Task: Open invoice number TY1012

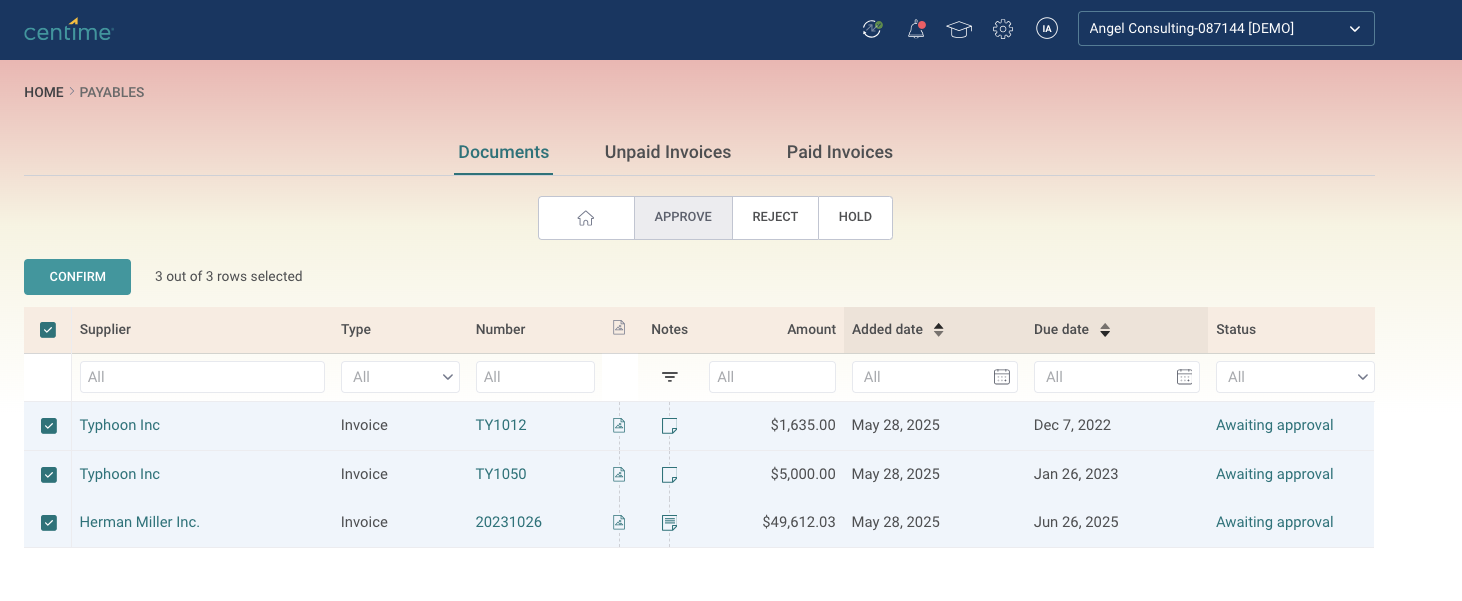Action: 501,425
